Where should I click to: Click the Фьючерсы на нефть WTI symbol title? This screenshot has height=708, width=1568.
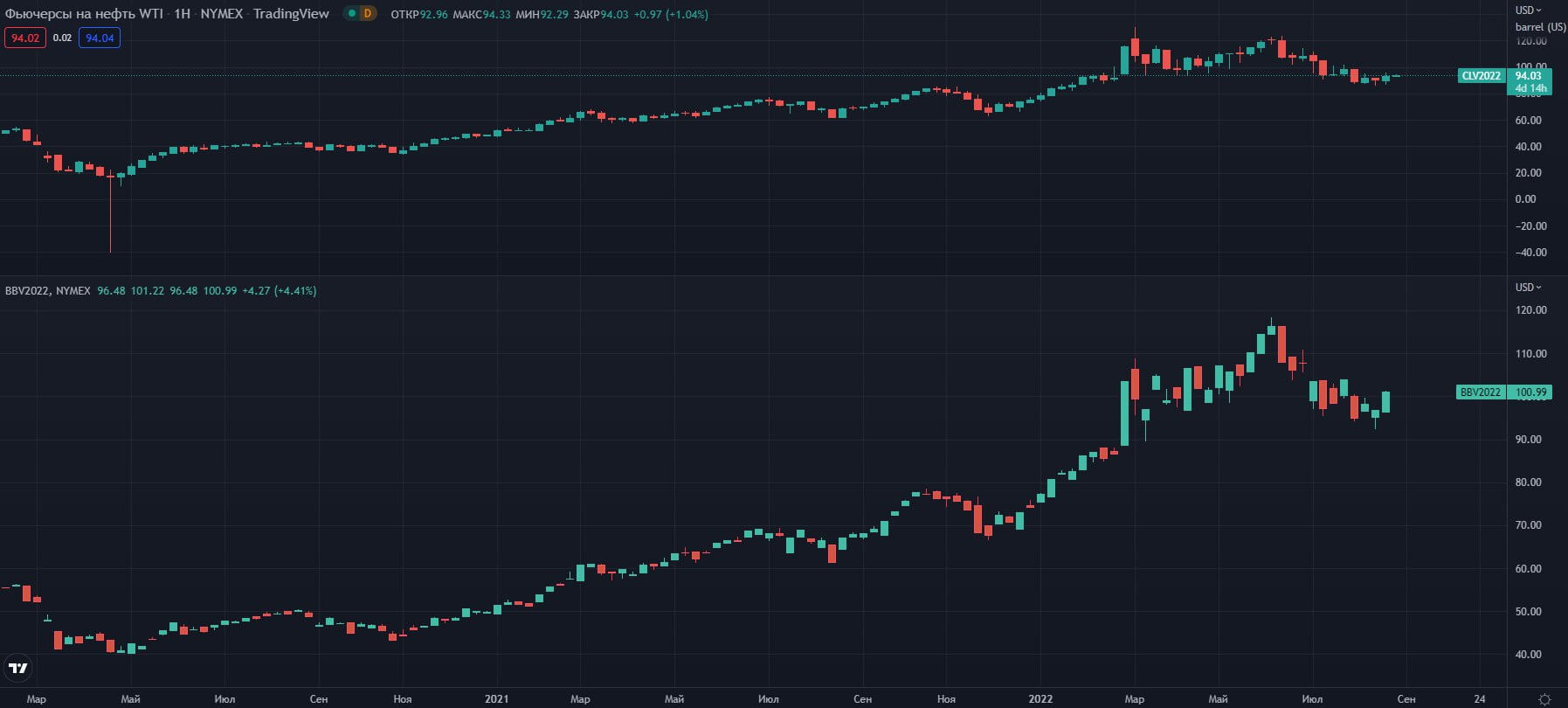[x=84, y=14]
